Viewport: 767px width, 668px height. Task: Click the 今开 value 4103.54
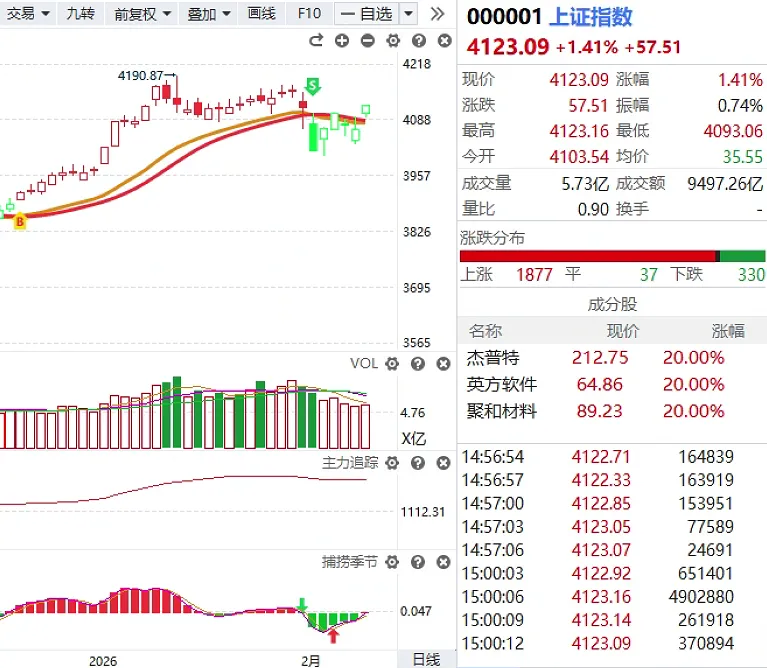pyautogui.click(x=579, y=156)
